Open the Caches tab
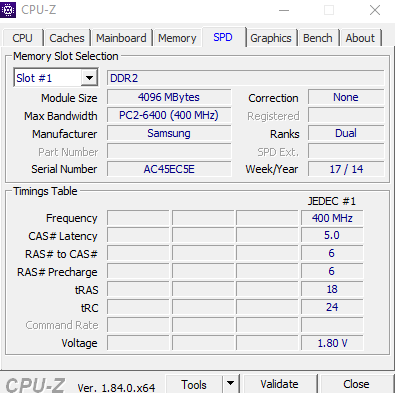The width and height of the screenshot is (395, 393). (x=67, y=38)
